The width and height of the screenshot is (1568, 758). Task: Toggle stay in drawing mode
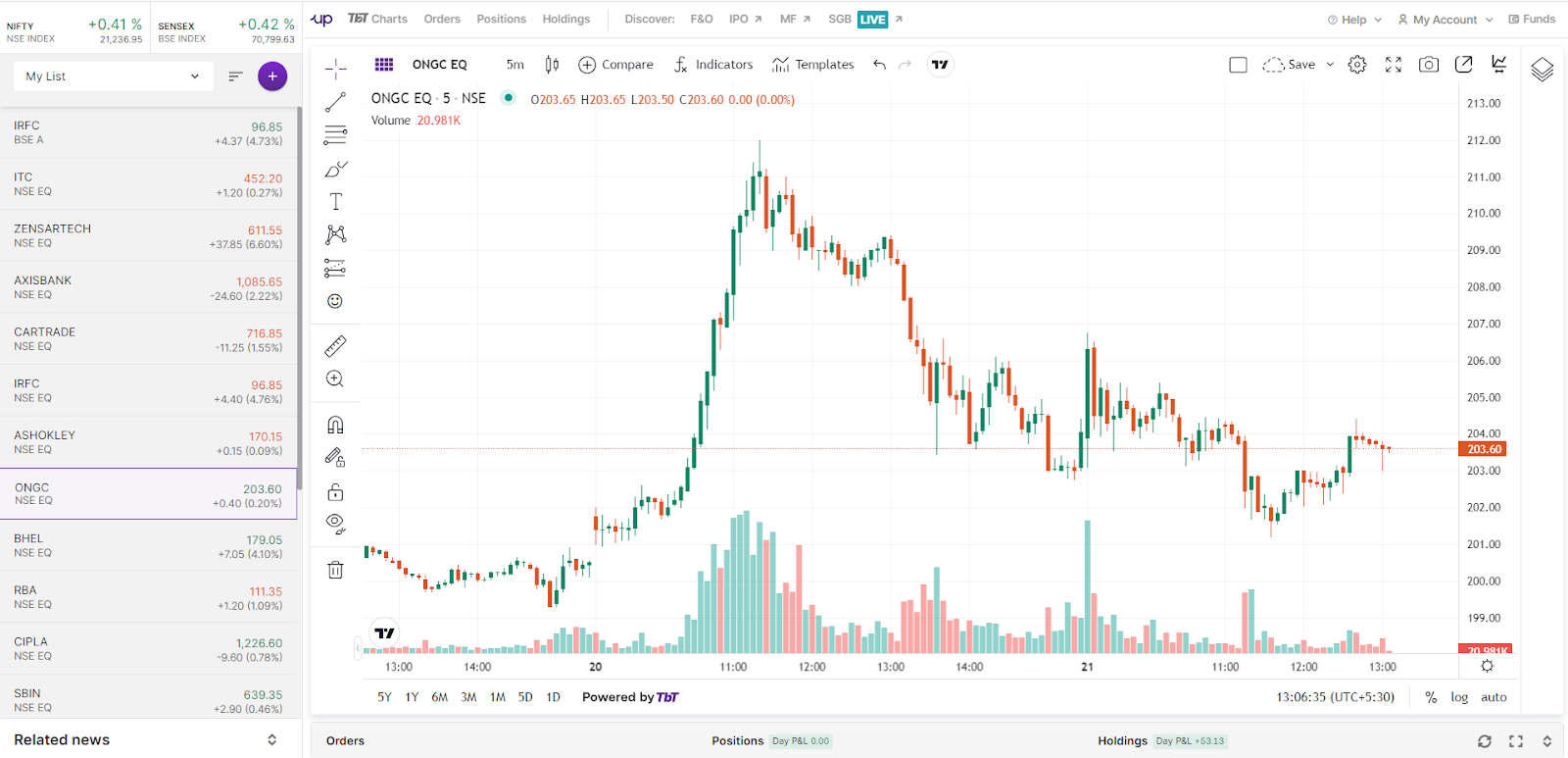[335, 458]
